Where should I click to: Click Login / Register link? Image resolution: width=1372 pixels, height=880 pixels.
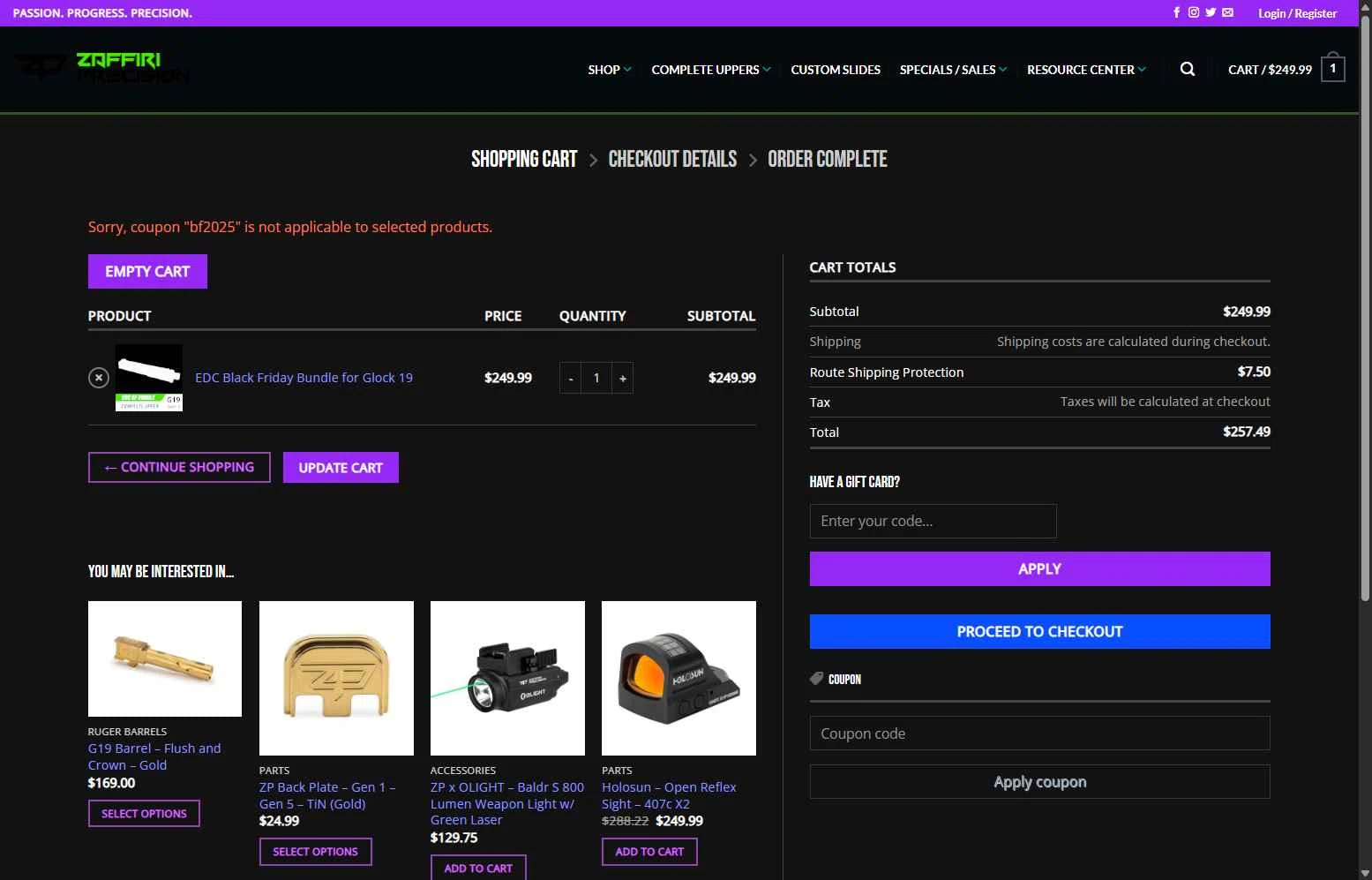pyautogui.click(x=1297, y=13)
